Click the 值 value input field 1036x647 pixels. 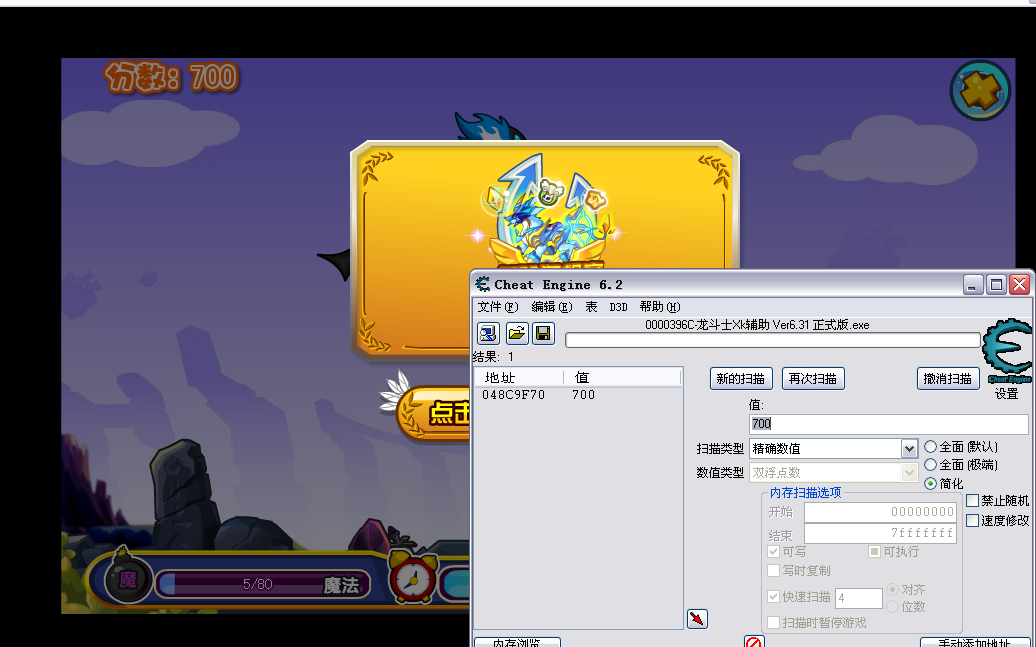(x=889, y=424)
